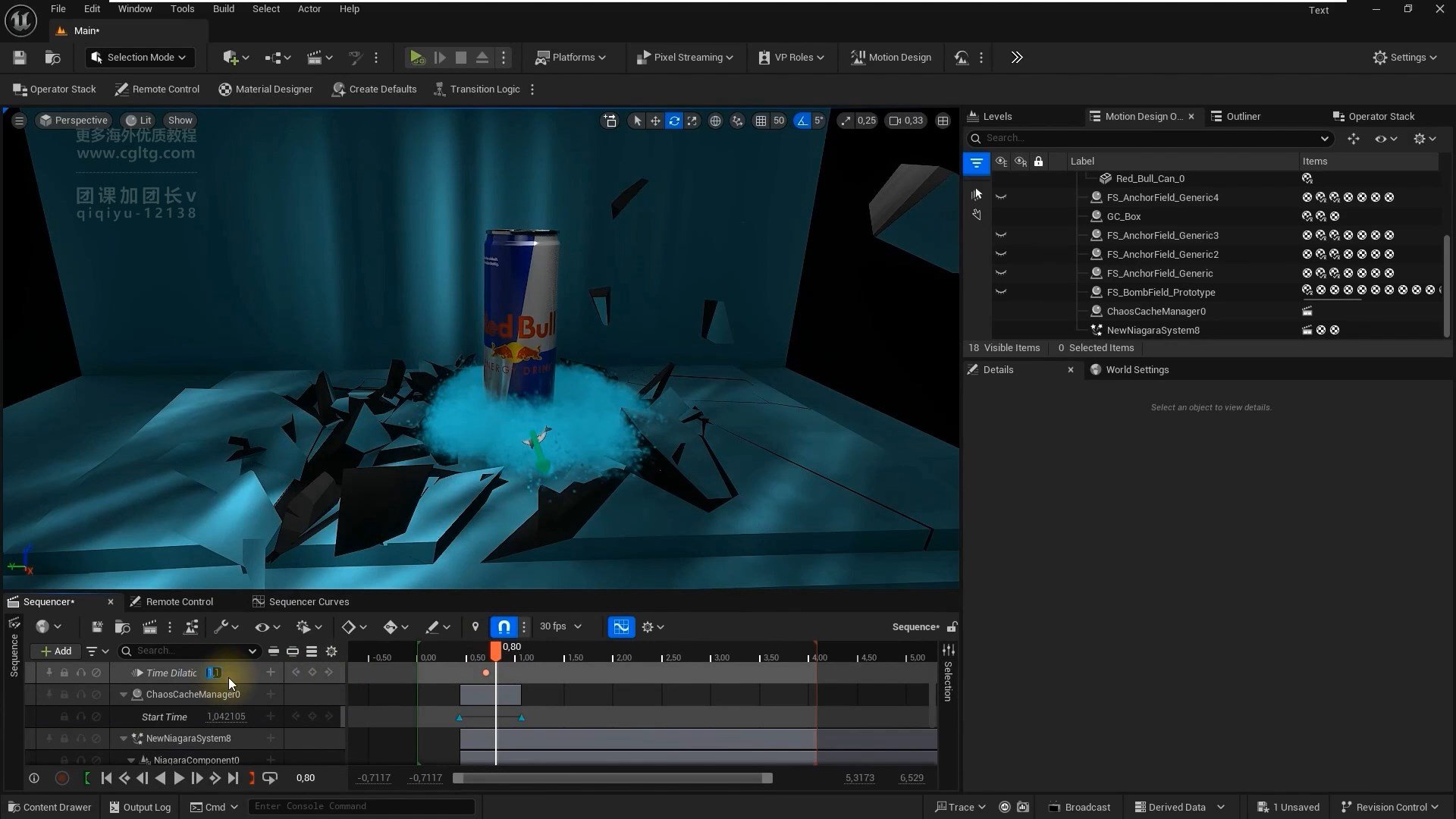Open the Content Drawer
1456x819 pixels.
click(x=49, y=808)
